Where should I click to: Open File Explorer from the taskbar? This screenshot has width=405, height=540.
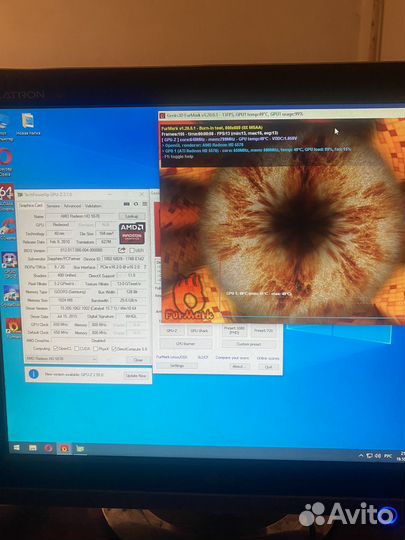point(33,448)
